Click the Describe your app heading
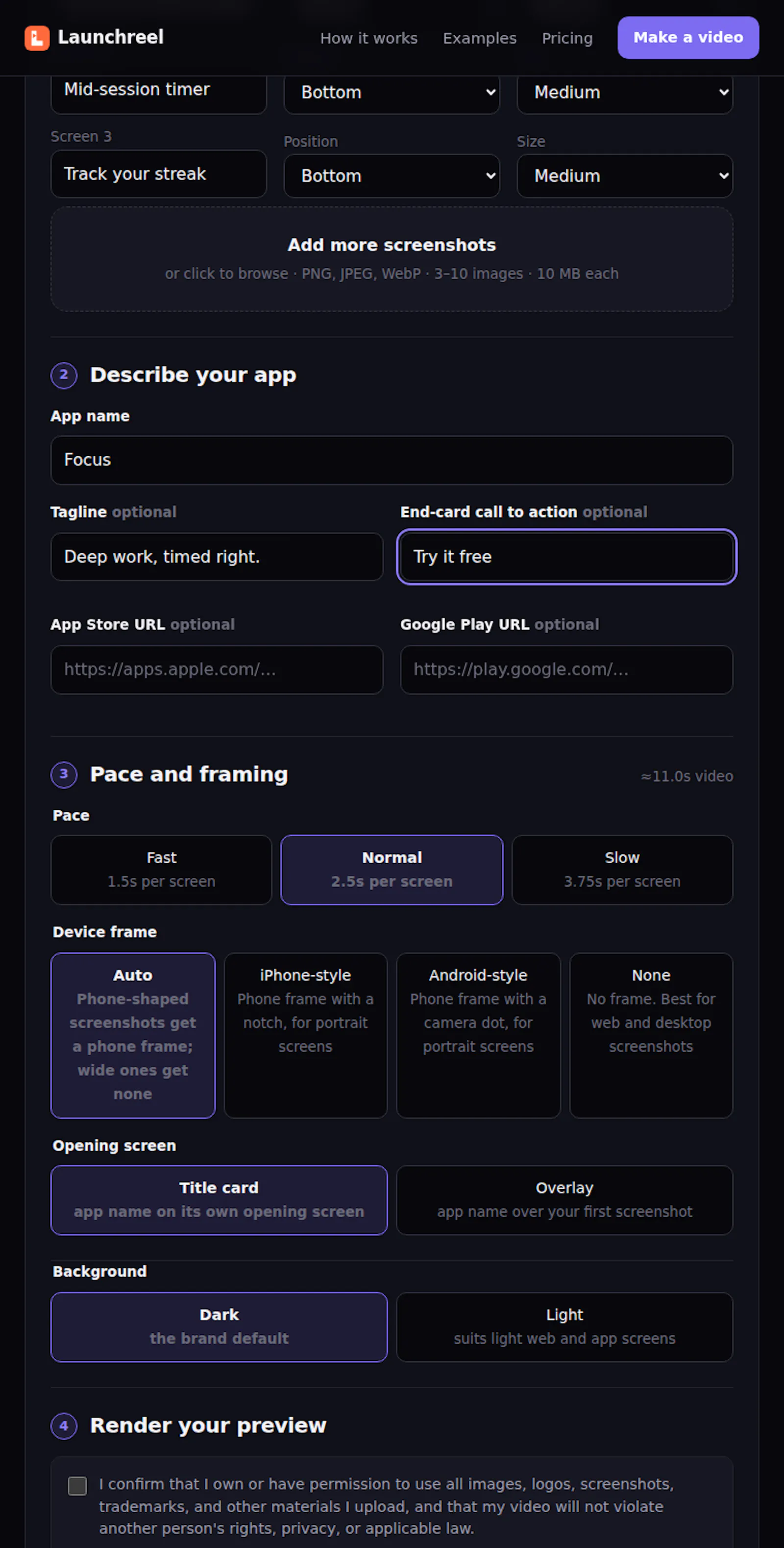784x1548 pixels. 193,375
